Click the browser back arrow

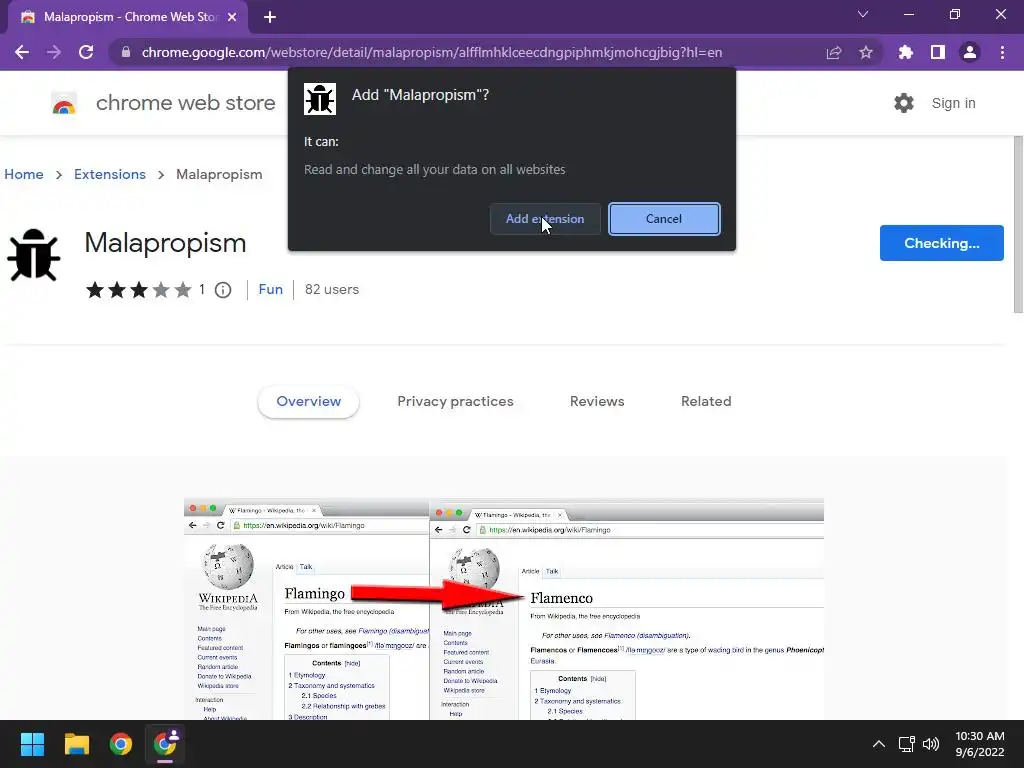point(22,52)
